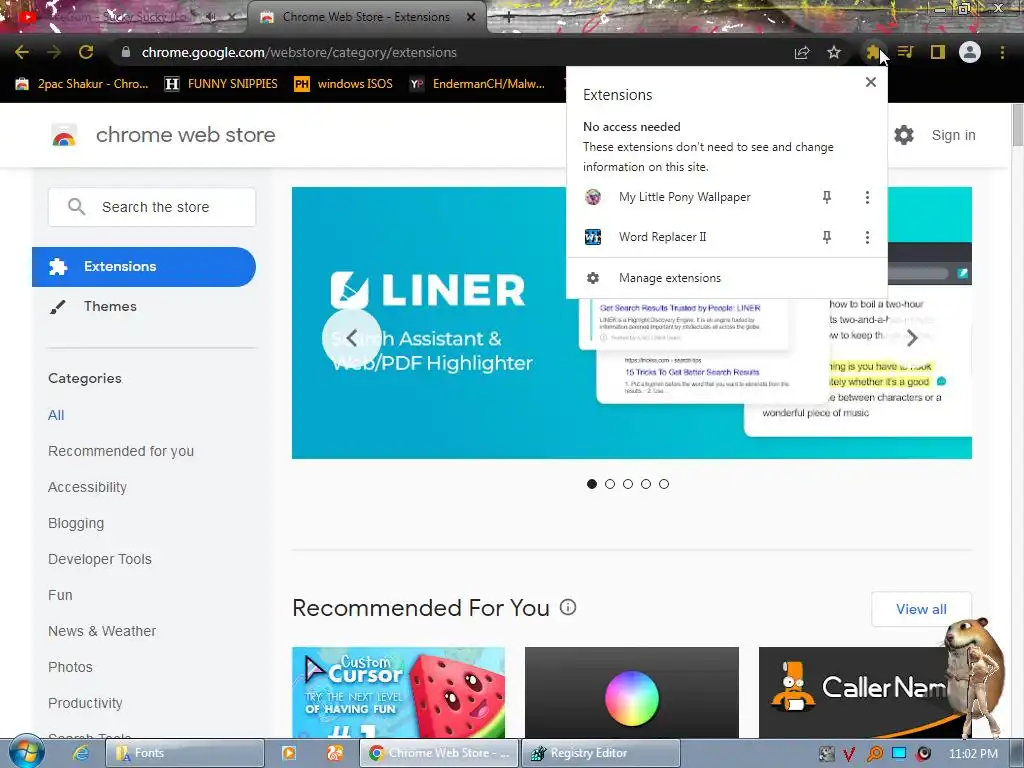The width and height of the screenshot is (1024, 768).
Task: Open the Chrome profile avatar
Action: 970,52
